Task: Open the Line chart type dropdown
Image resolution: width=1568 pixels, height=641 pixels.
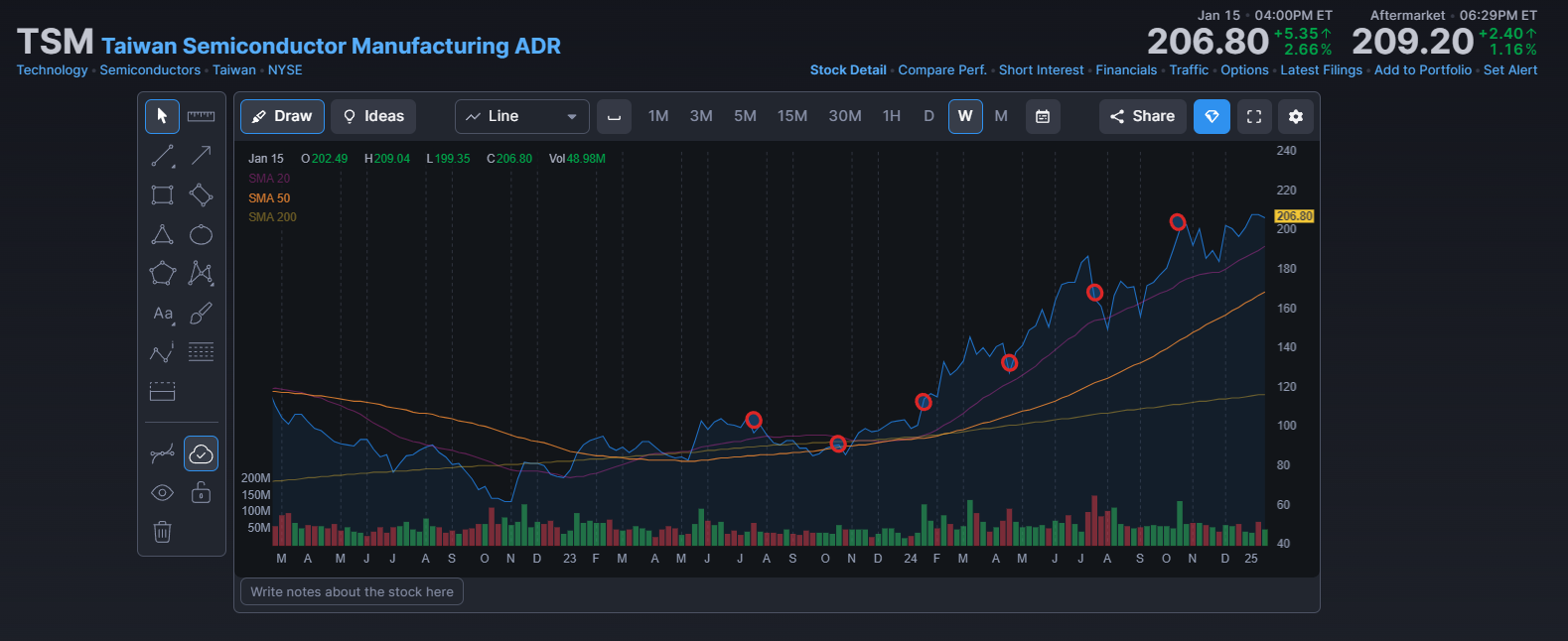Action: 522,116
